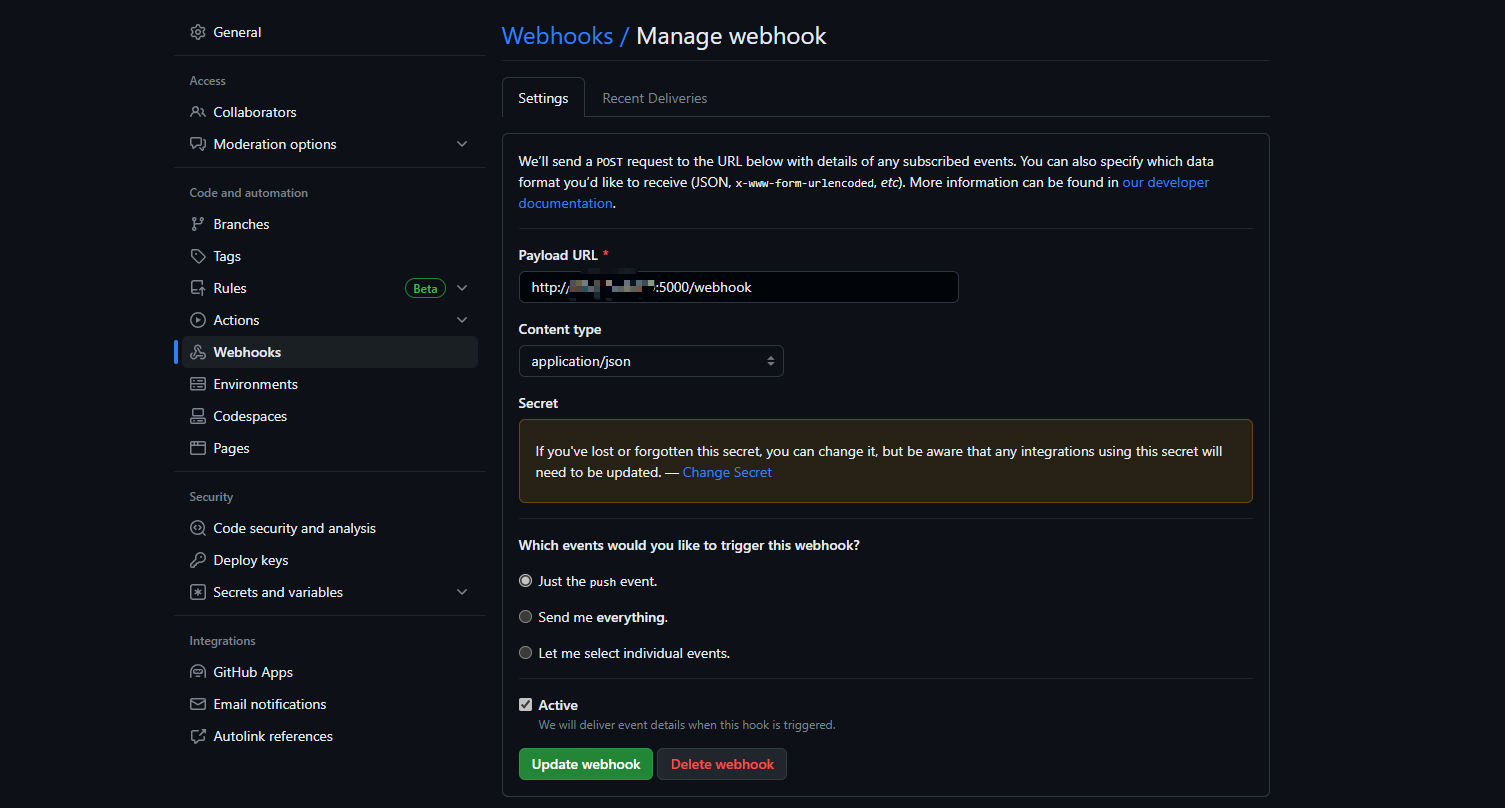Select 'Just the push event' radio button
Viewport: 1505px width, 808px height.
click(x=526, y=581)
